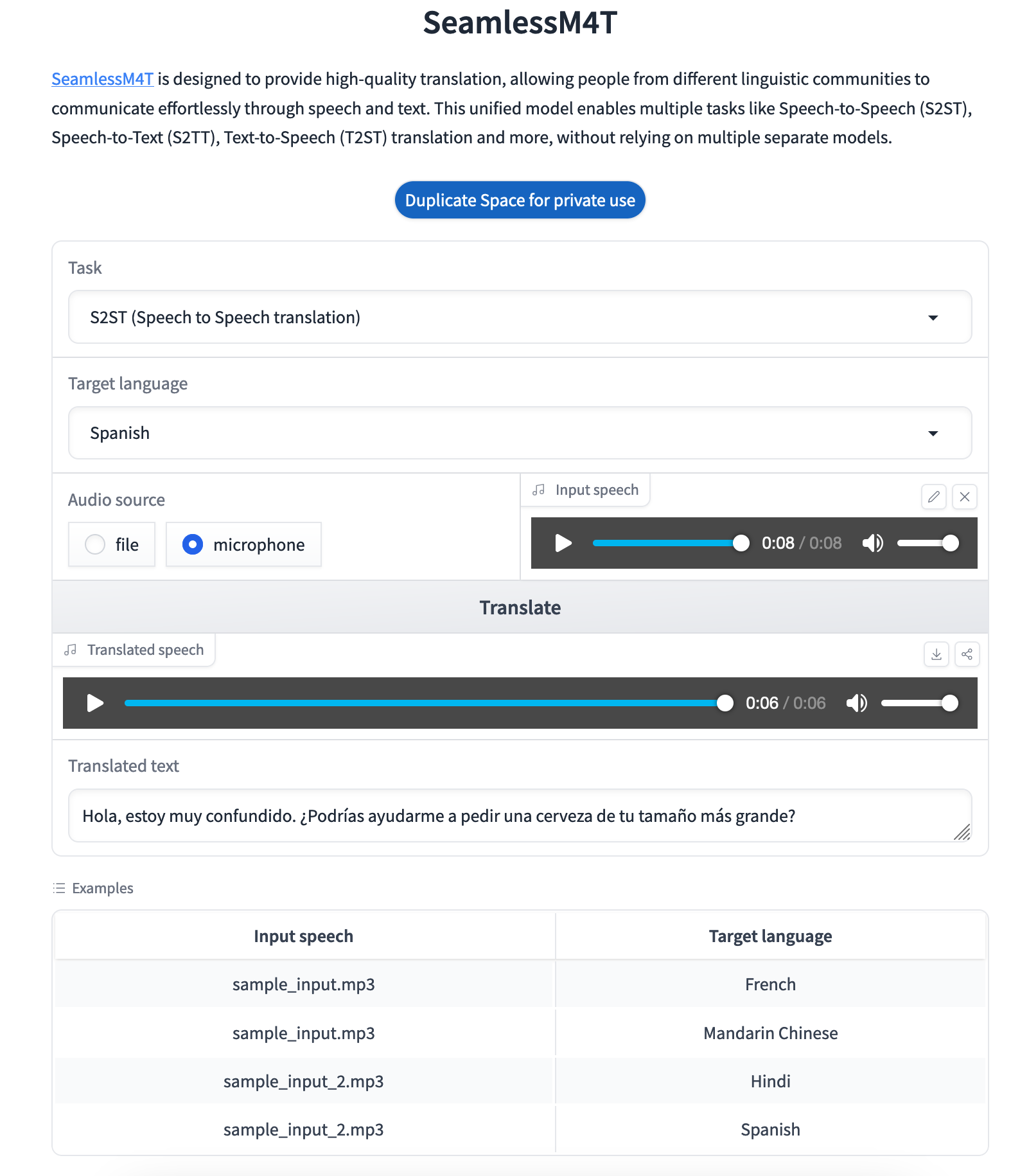Mute the translated speech player

(857, 703)
